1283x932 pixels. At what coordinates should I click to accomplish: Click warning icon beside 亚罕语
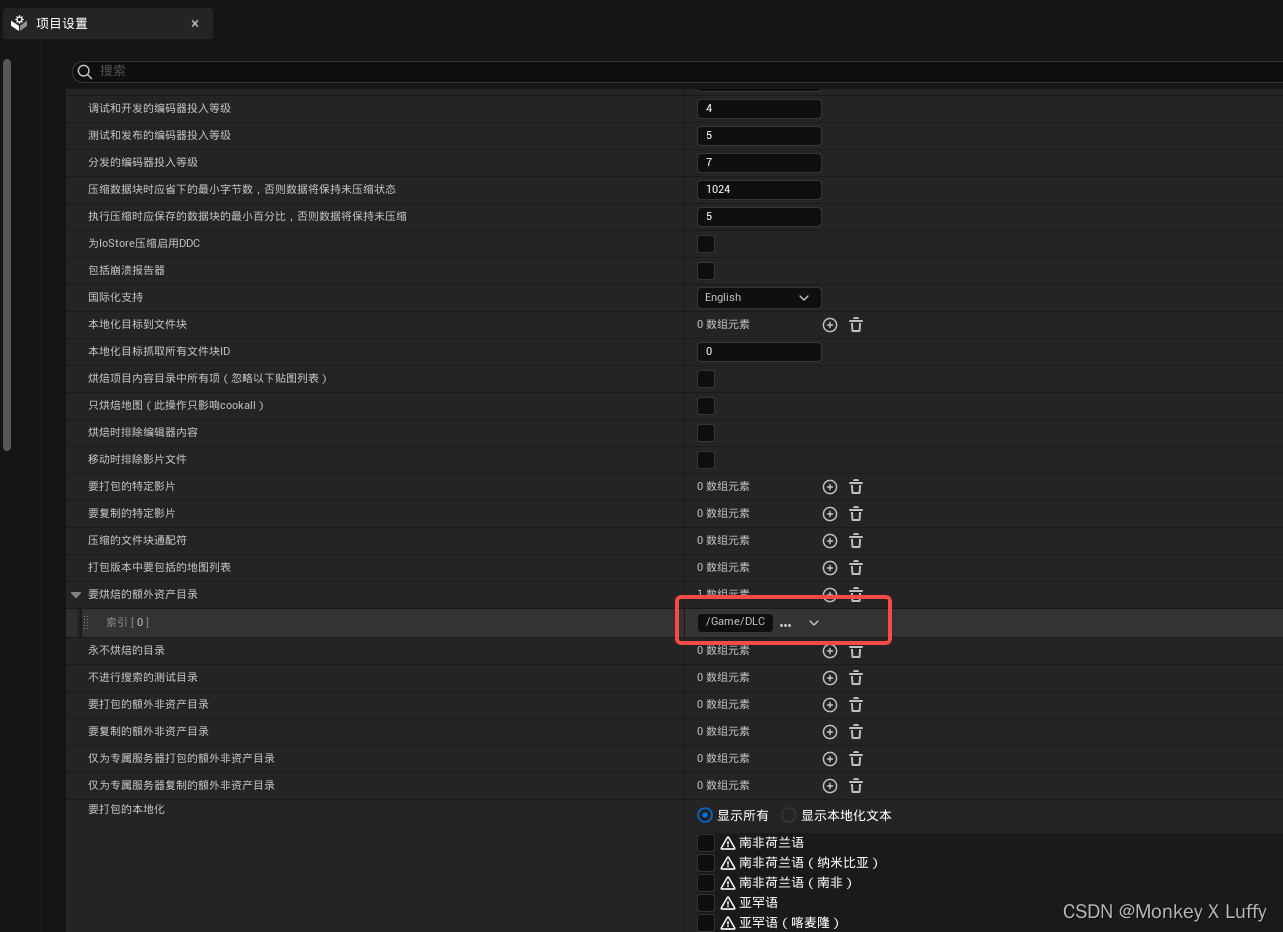coord(728,903)
